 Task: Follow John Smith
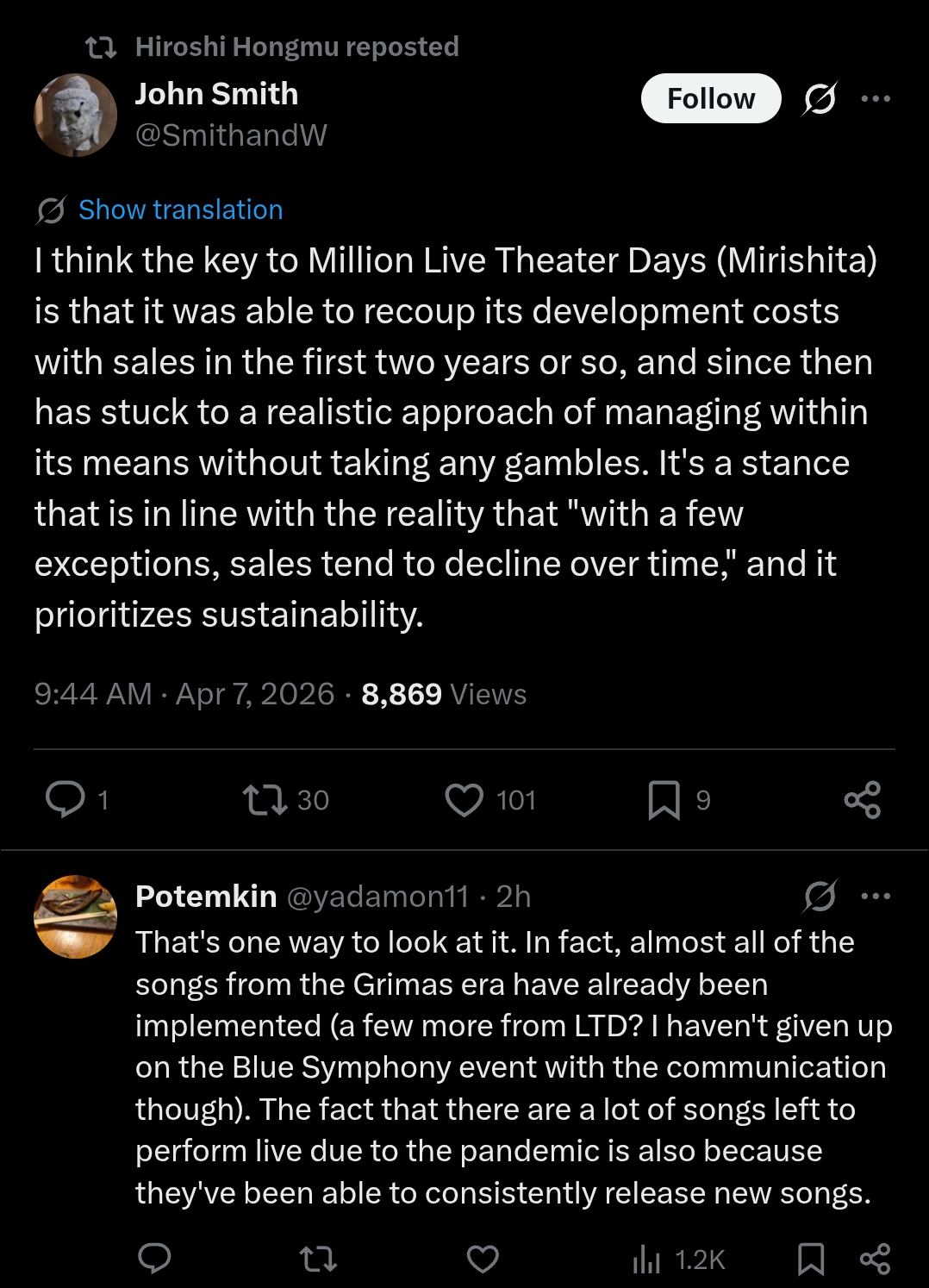click(x=711, y=98)
